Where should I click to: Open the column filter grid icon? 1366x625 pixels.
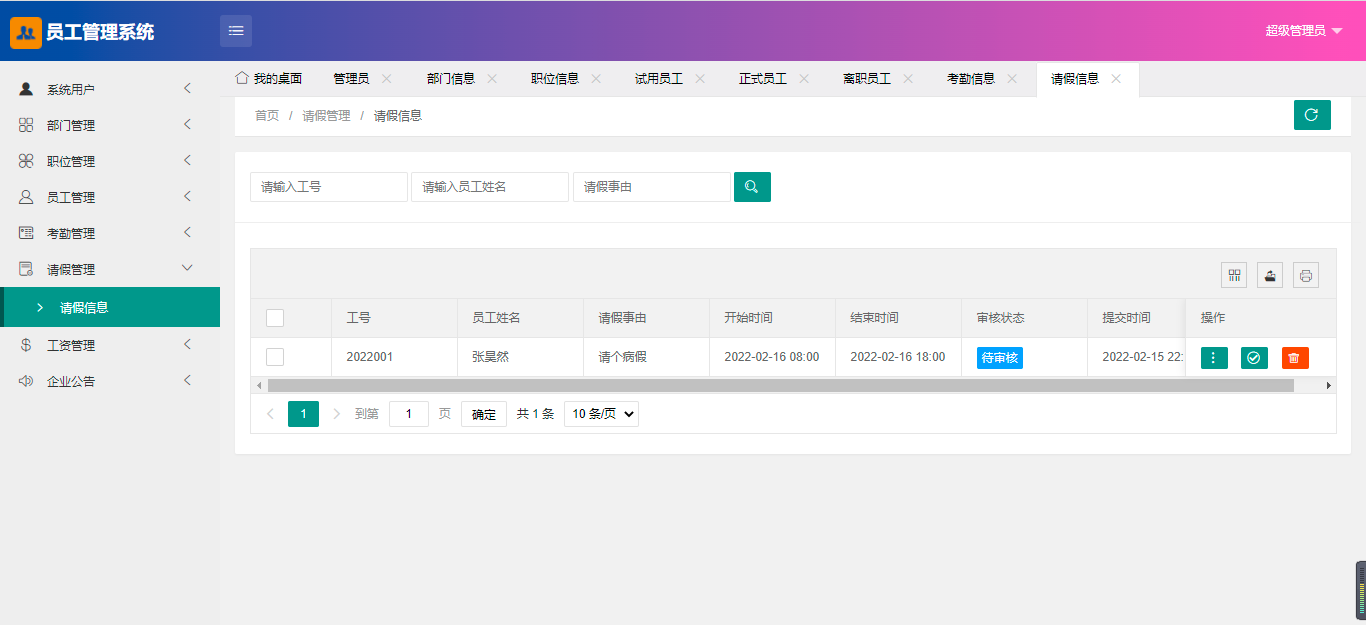coord(1234,275)
